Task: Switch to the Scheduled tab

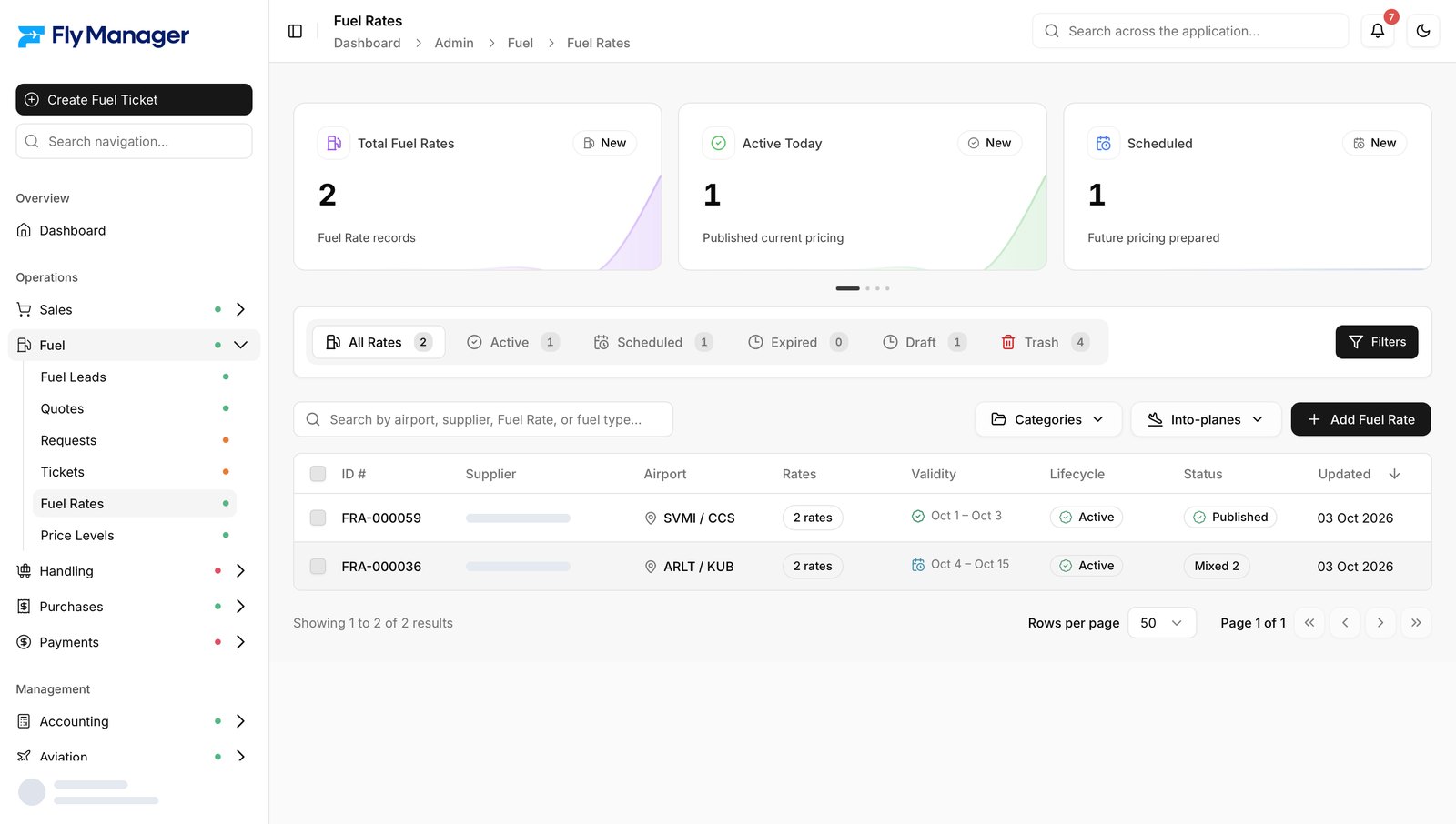Action: pos(652,342)
